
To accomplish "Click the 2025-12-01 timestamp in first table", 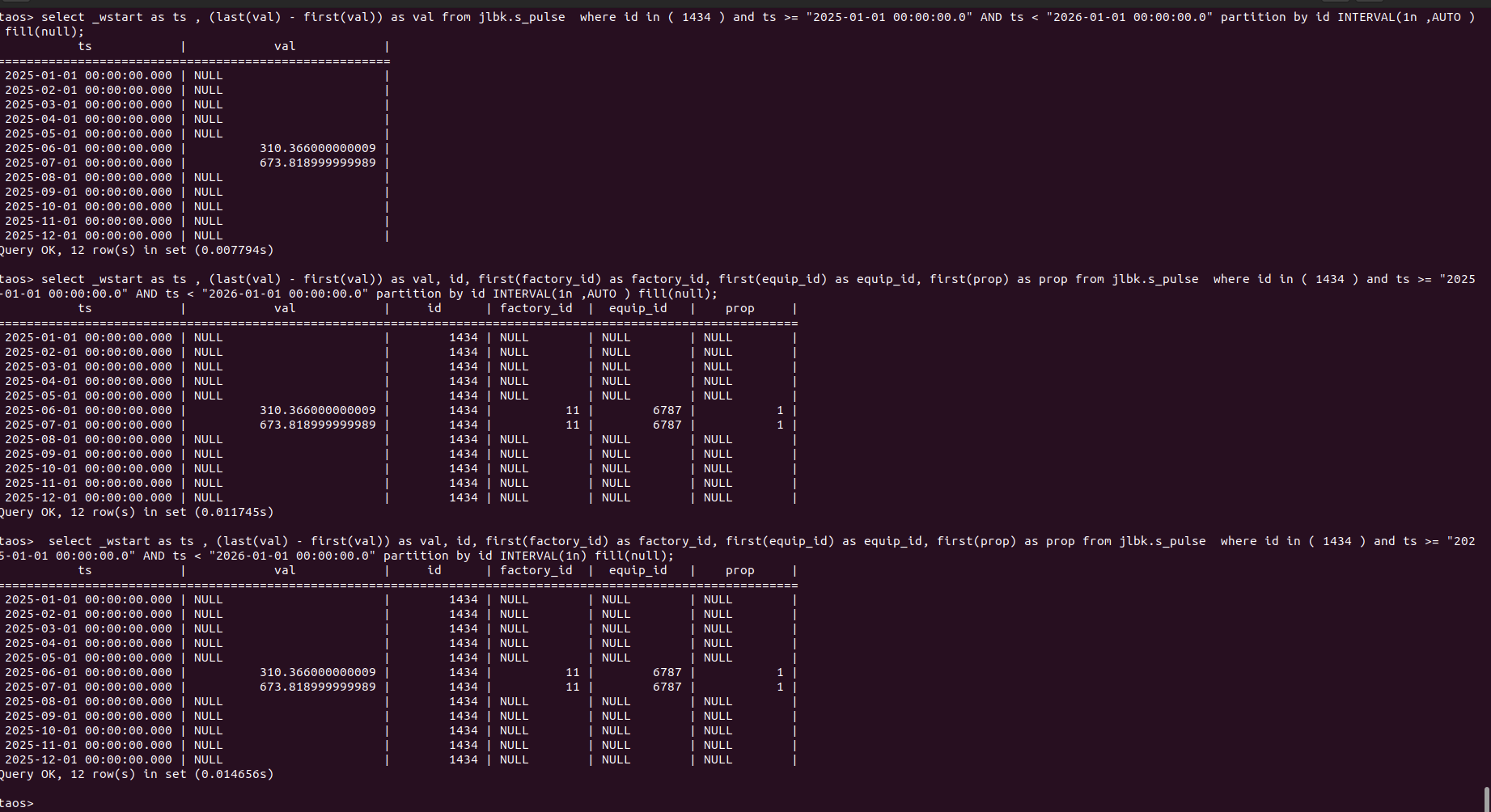I will pyautogui.click(x=88, y=235).
